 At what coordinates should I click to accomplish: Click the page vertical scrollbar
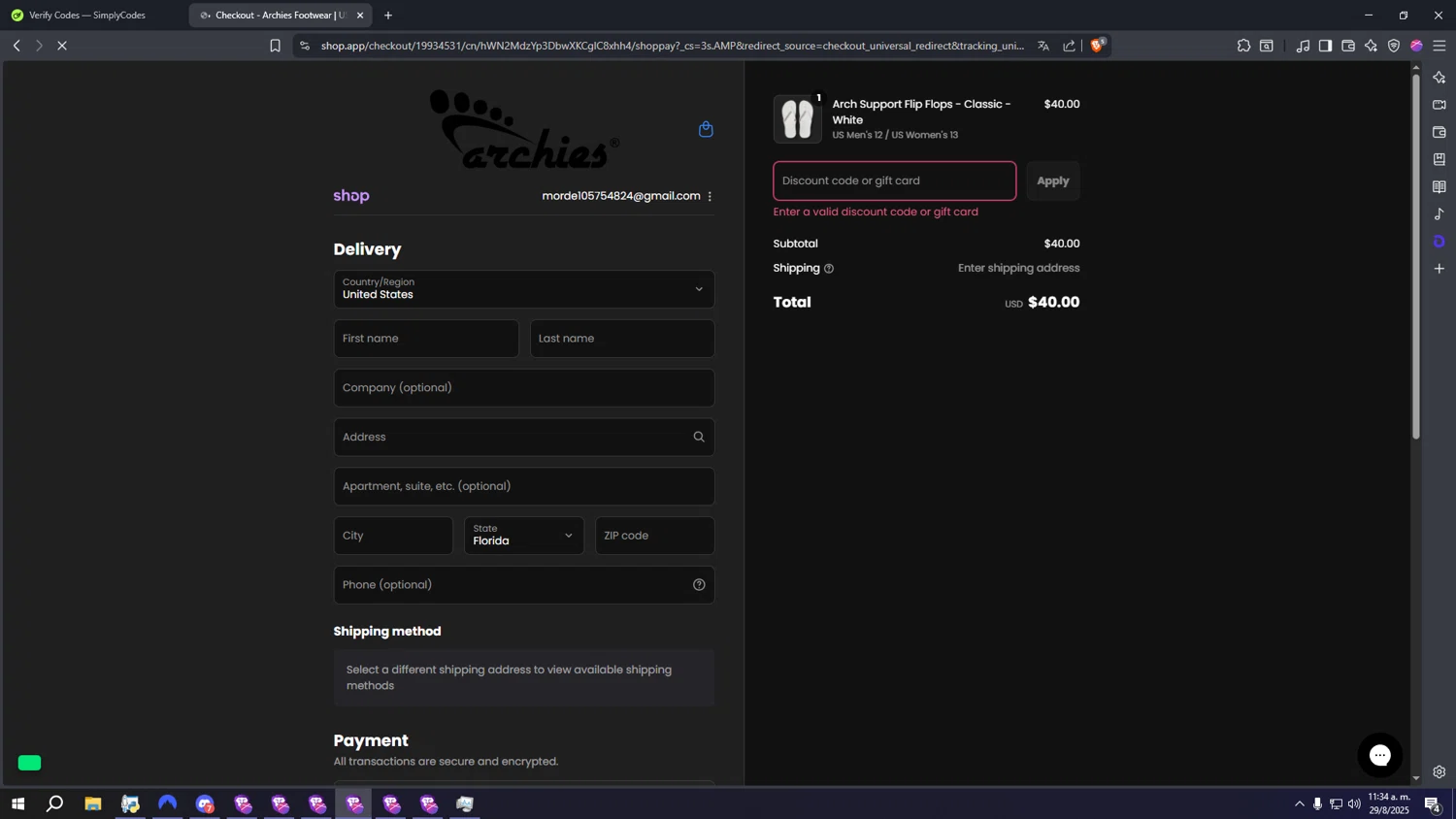(1416, 255)
